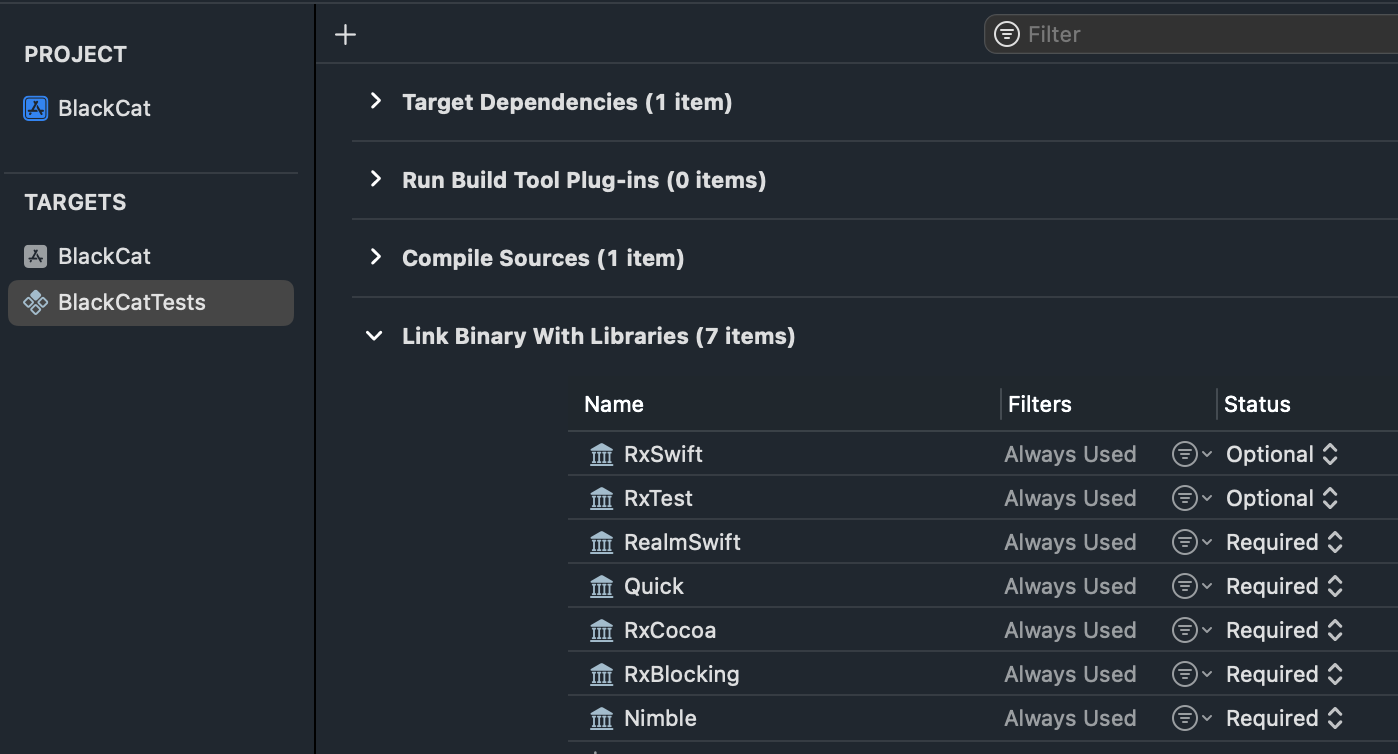Open platform filter menu for Nimble
Image resolution: width=1398 pixels, height=754 pixels.
point(1192,719)
